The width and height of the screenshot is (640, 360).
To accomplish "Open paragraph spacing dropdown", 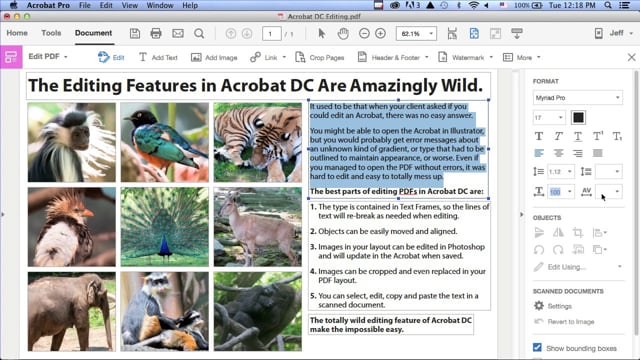I will [609, 171].
